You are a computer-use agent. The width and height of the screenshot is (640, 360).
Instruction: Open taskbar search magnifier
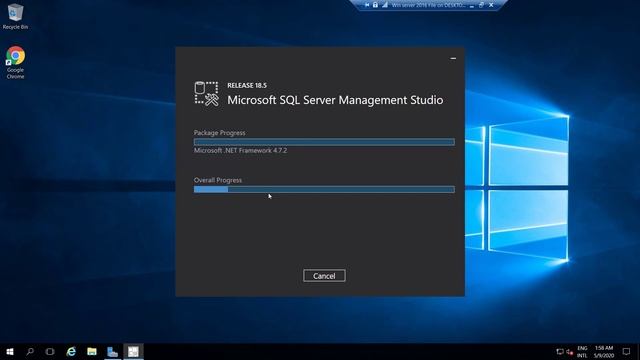point(30,351)
